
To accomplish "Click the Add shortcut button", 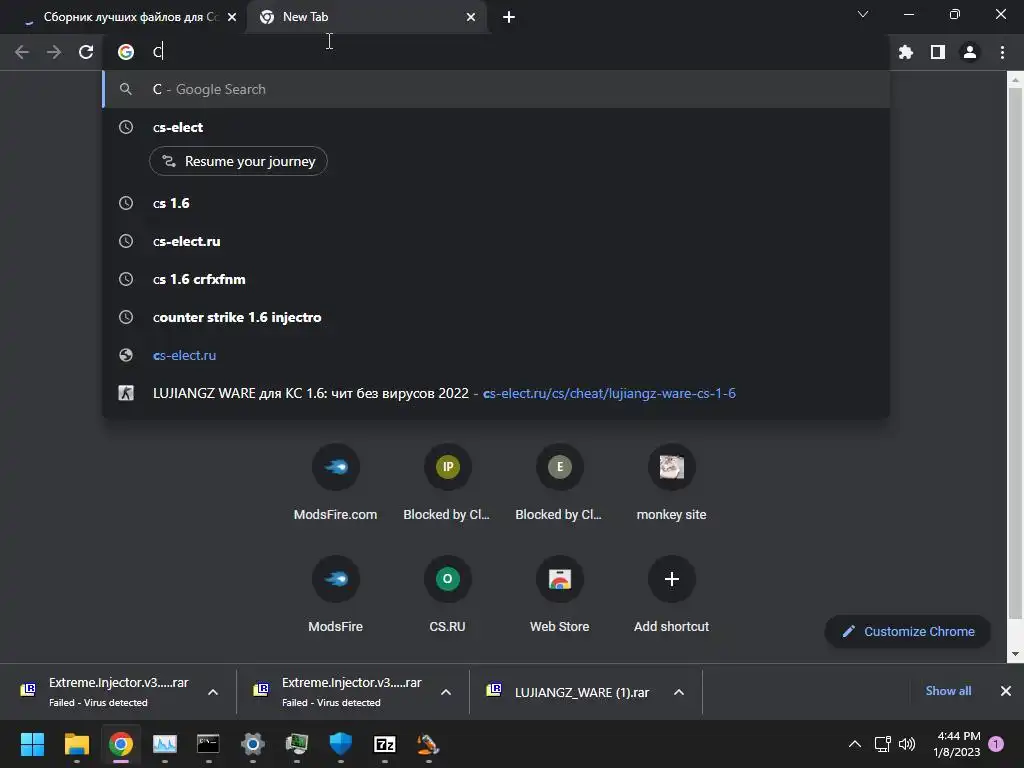I will coord(671,594).
